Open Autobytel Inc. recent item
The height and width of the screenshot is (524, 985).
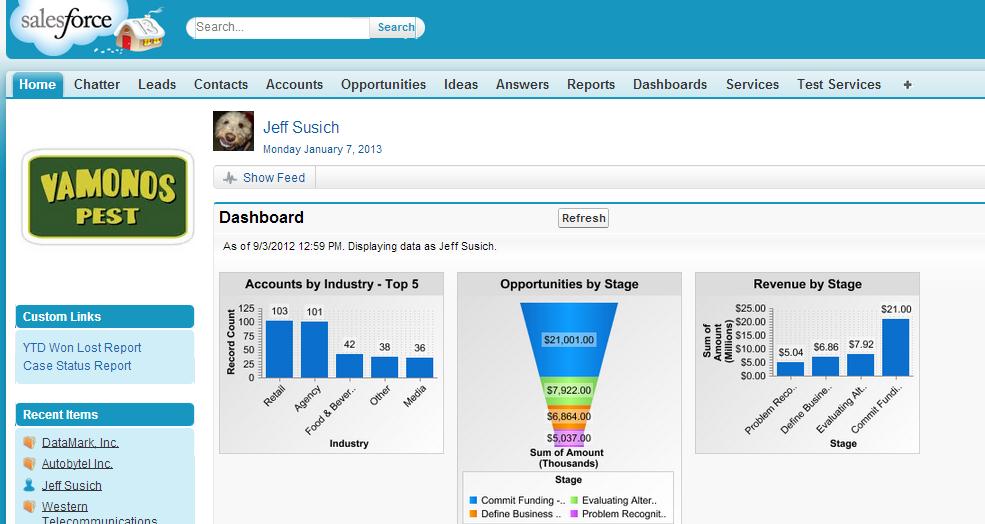(77, 464)
